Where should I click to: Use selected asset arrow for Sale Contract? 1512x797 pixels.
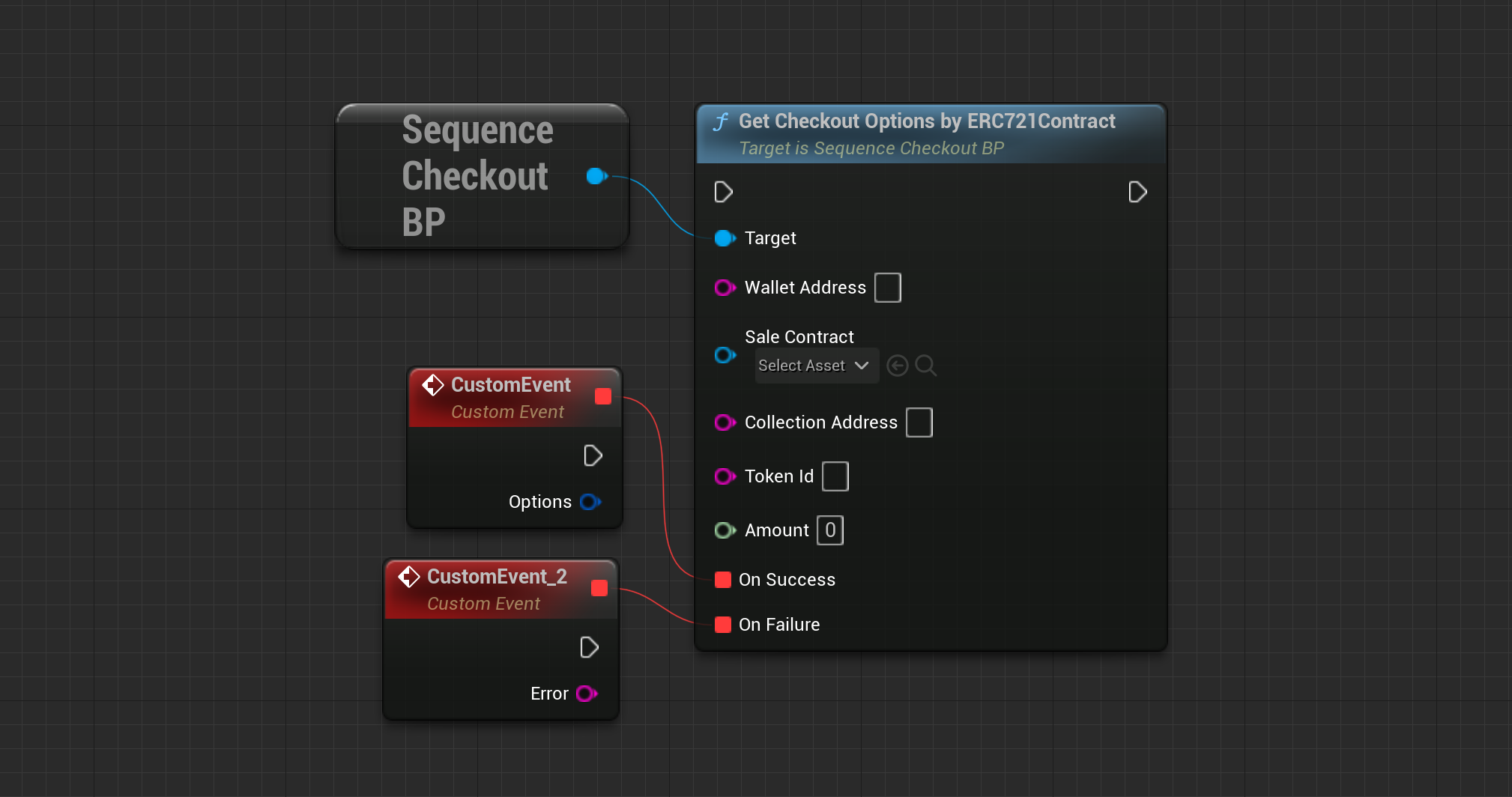pos(897,366)
